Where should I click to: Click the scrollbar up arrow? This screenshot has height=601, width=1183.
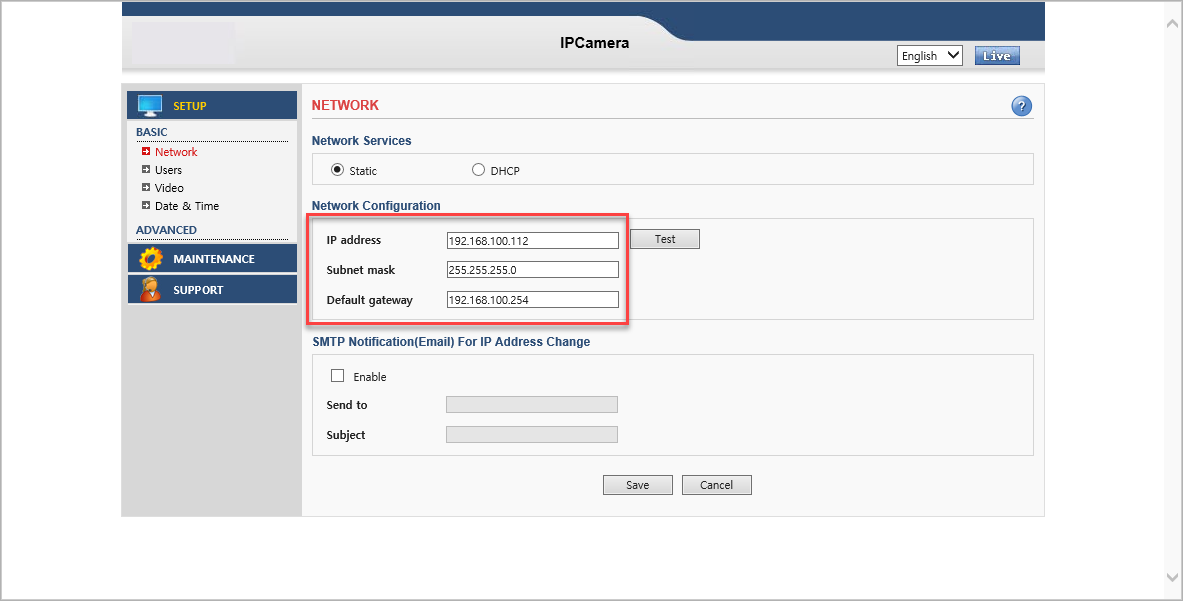click(x=1172, y=24)
